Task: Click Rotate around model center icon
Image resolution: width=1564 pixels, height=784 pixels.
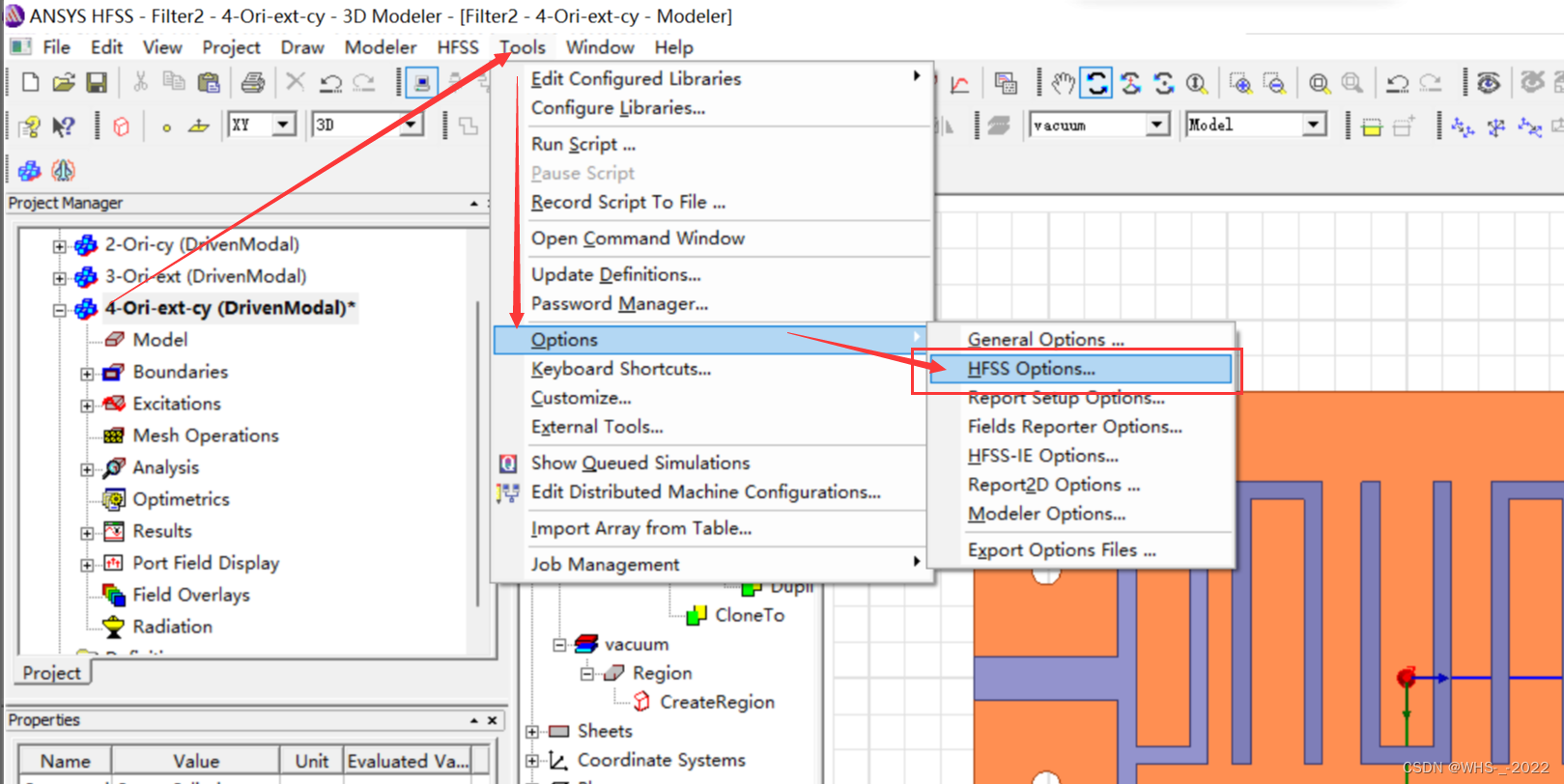Action: click(x=1130, y=83)
